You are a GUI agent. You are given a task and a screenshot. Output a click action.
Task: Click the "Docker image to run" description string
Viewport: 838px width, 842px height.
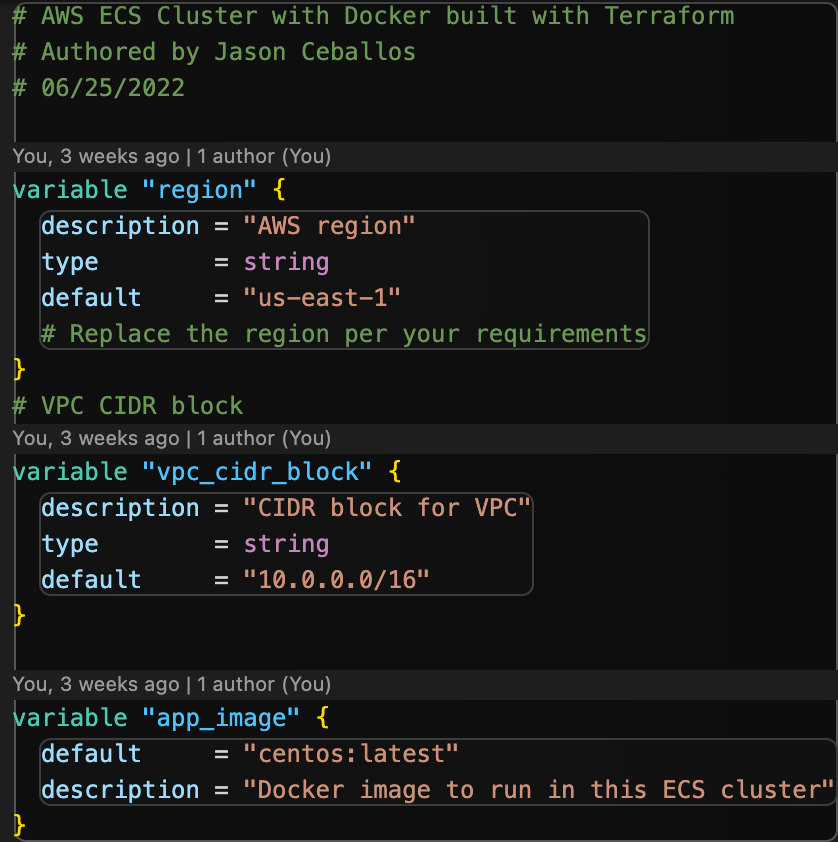pyautogui.click(x=538, y=789)
